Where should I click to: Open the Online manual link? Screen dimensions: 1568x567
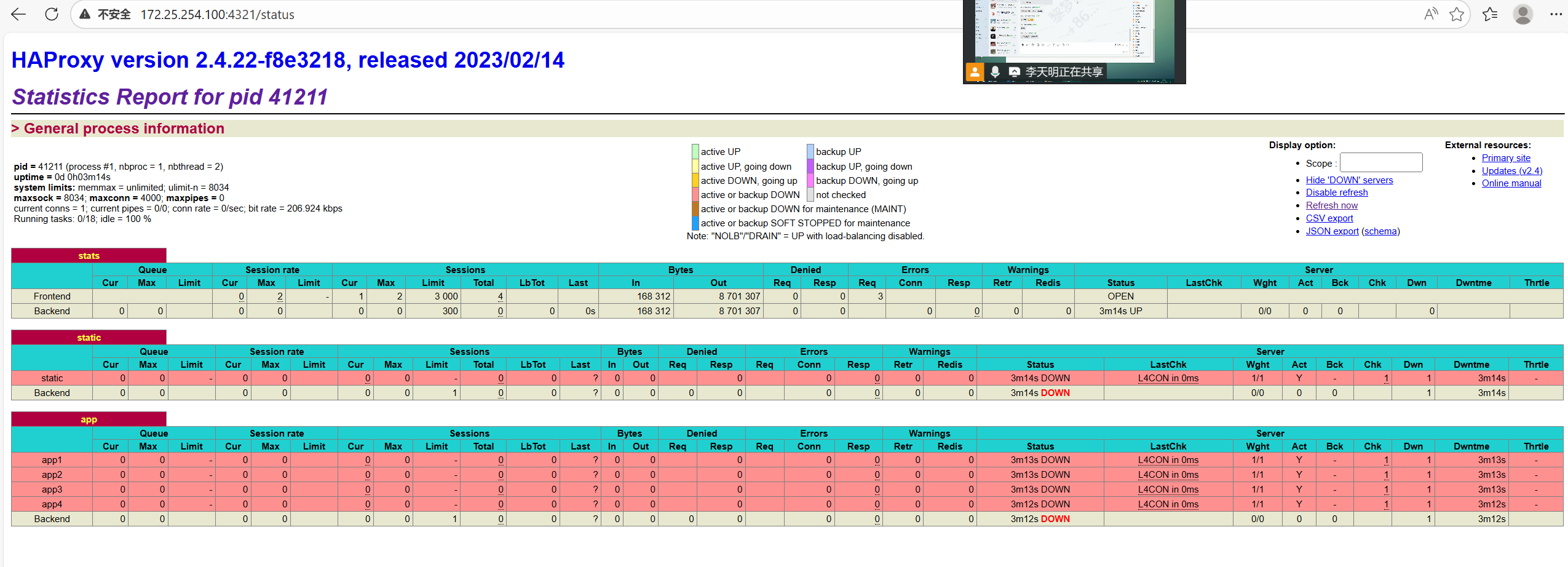coord(1511,183)
